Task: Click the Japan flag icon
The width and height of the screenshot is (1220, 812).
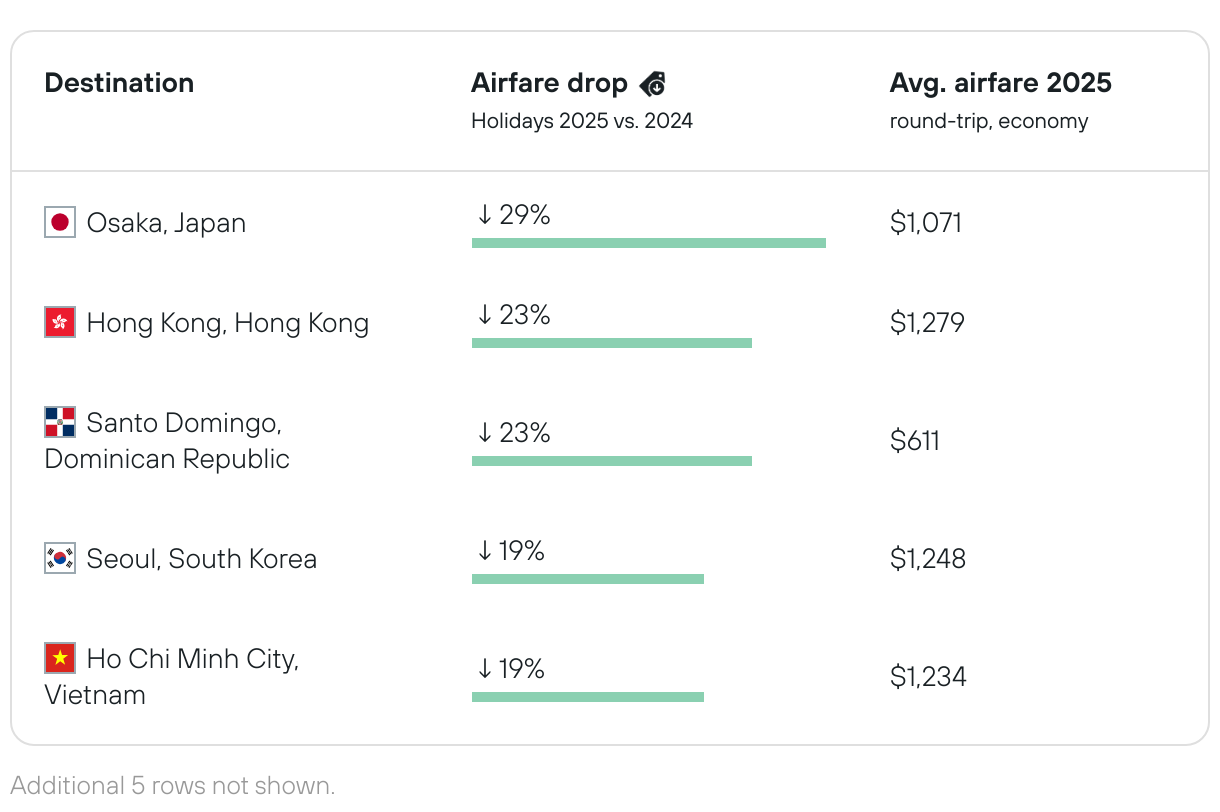Action: (x=60, y=222)
